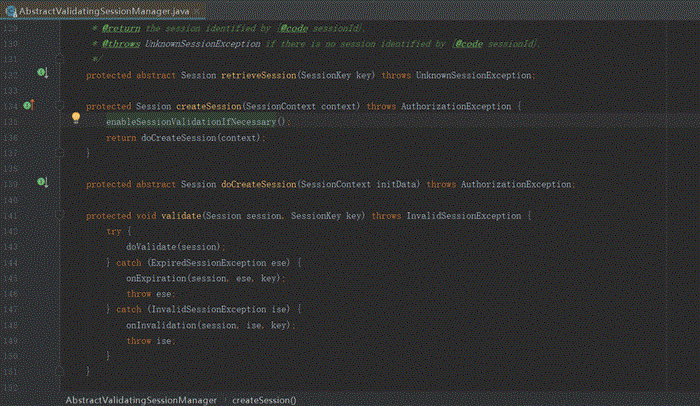Image resolution: width=700 pixels, height=406 pixels.
Task: Collapse the Javadoc comment end fold marker
Action: click(59, 59)
